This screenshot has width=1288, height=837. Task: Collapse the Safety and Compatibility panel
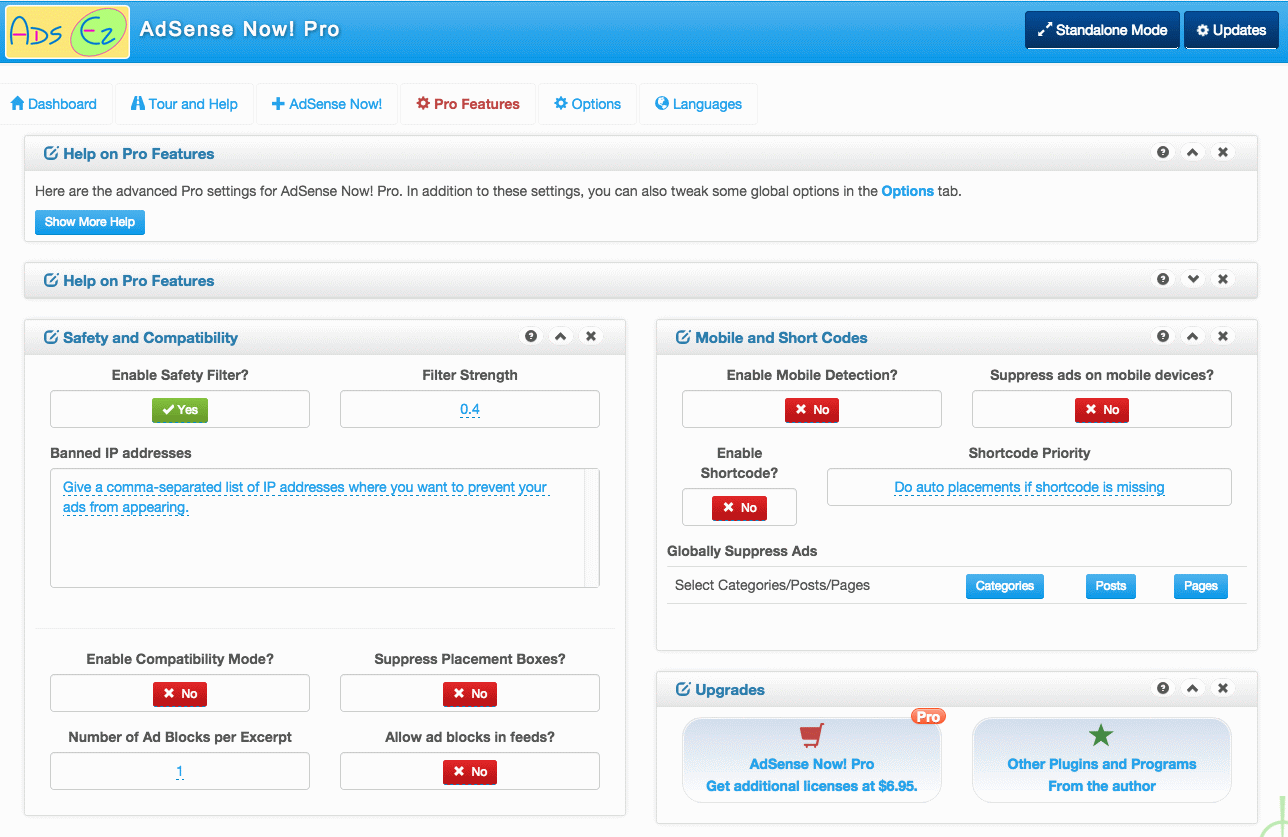click(x=560, y=337)
